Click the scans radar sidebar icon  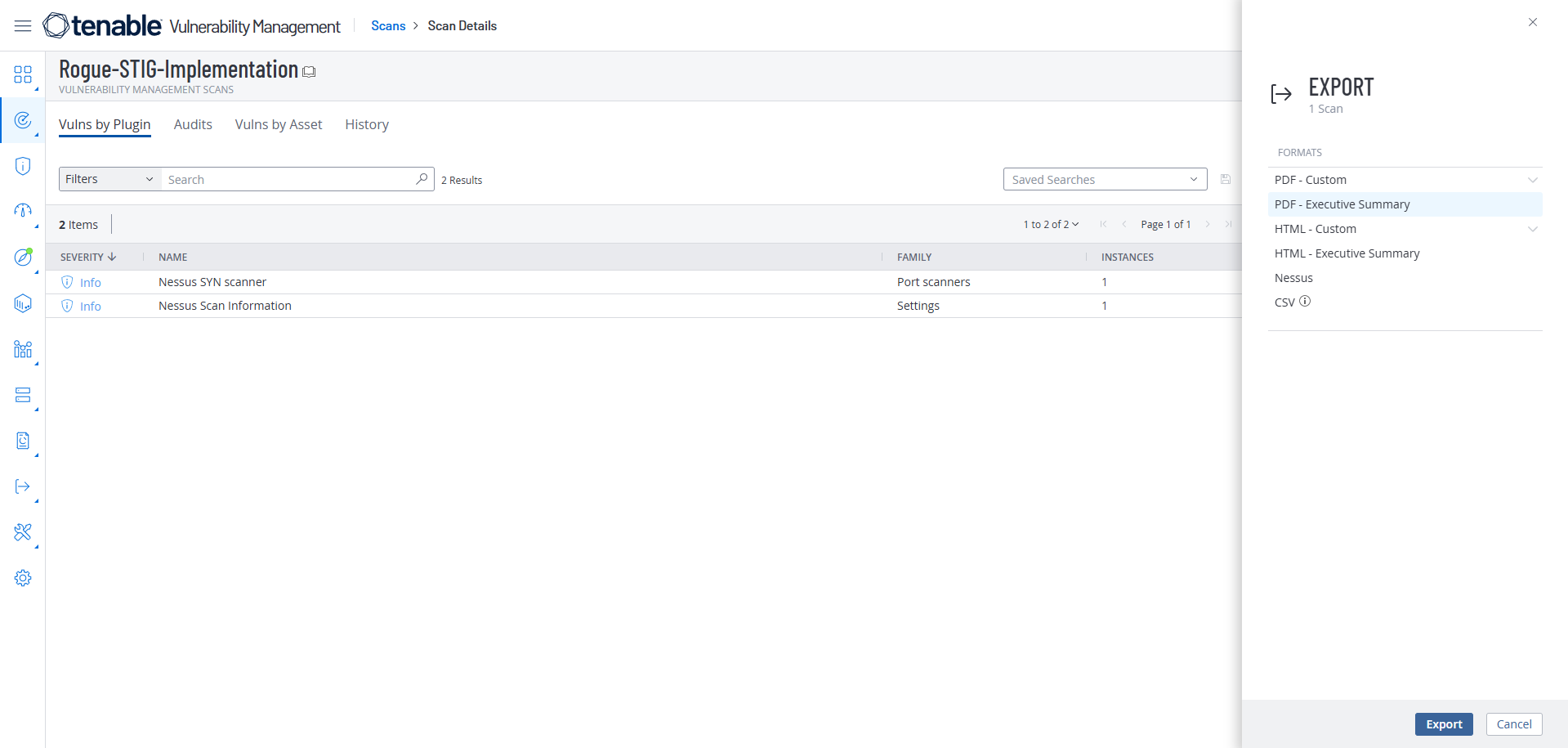pos(23,121)
